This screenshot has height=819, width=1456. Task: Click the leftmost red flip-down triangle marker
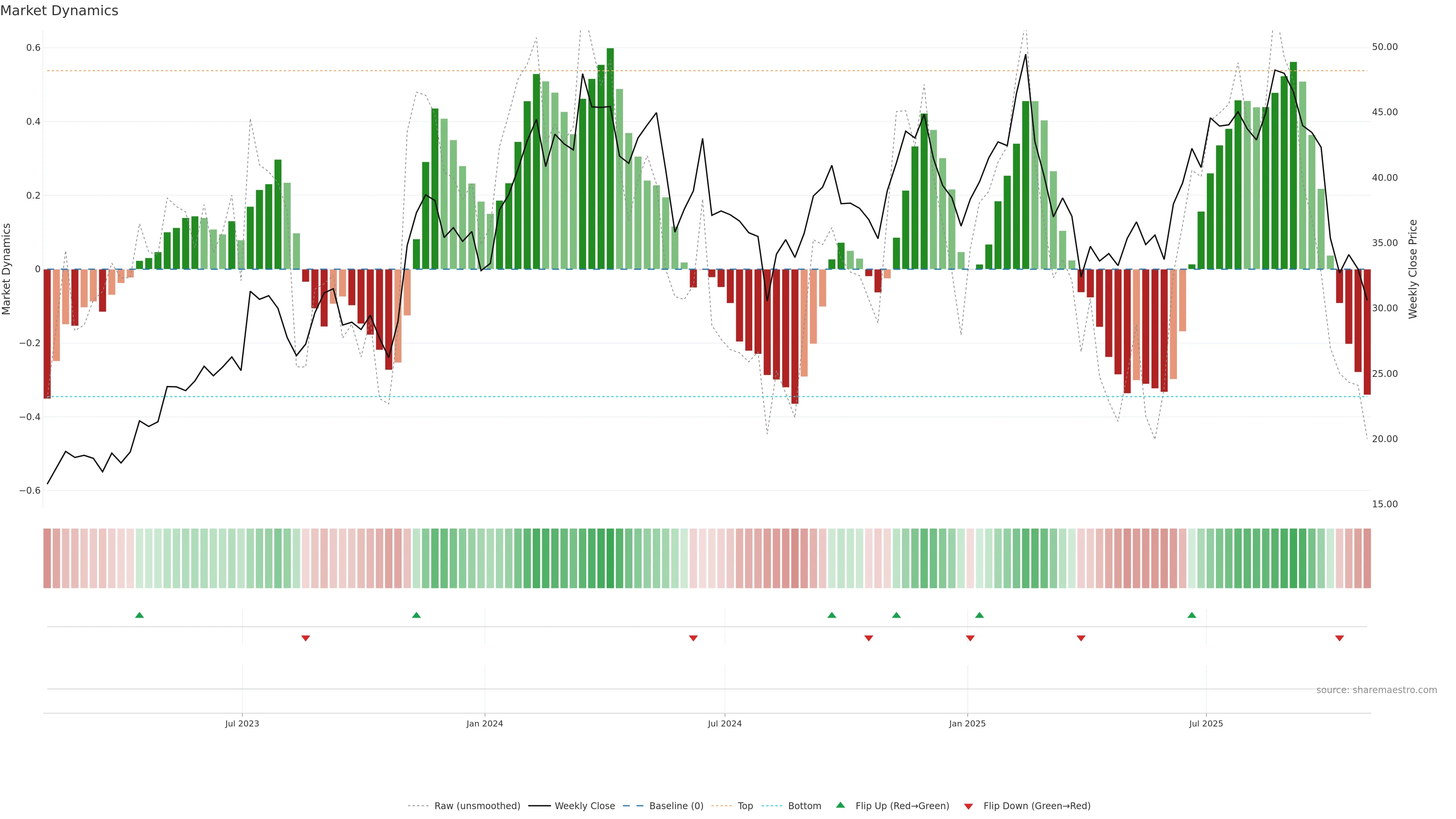click(x=305, y=638)
